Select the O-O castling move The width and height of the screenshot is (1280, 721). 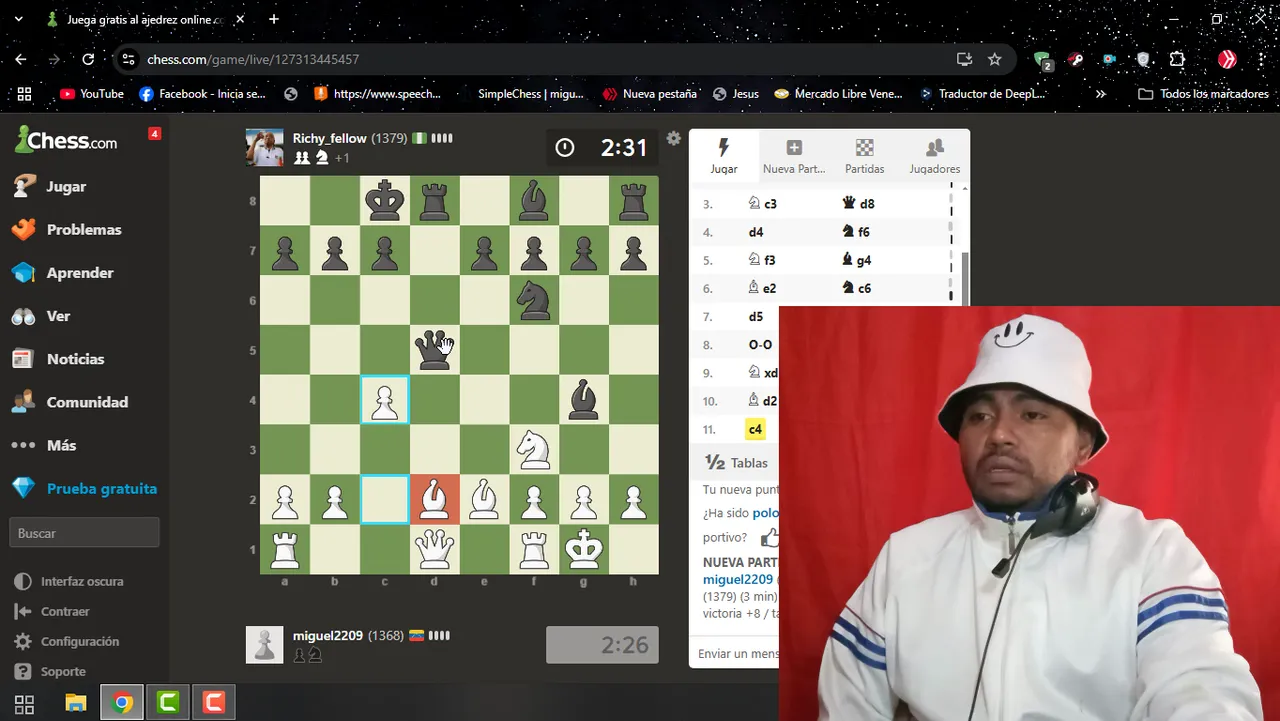click(760, 345)
